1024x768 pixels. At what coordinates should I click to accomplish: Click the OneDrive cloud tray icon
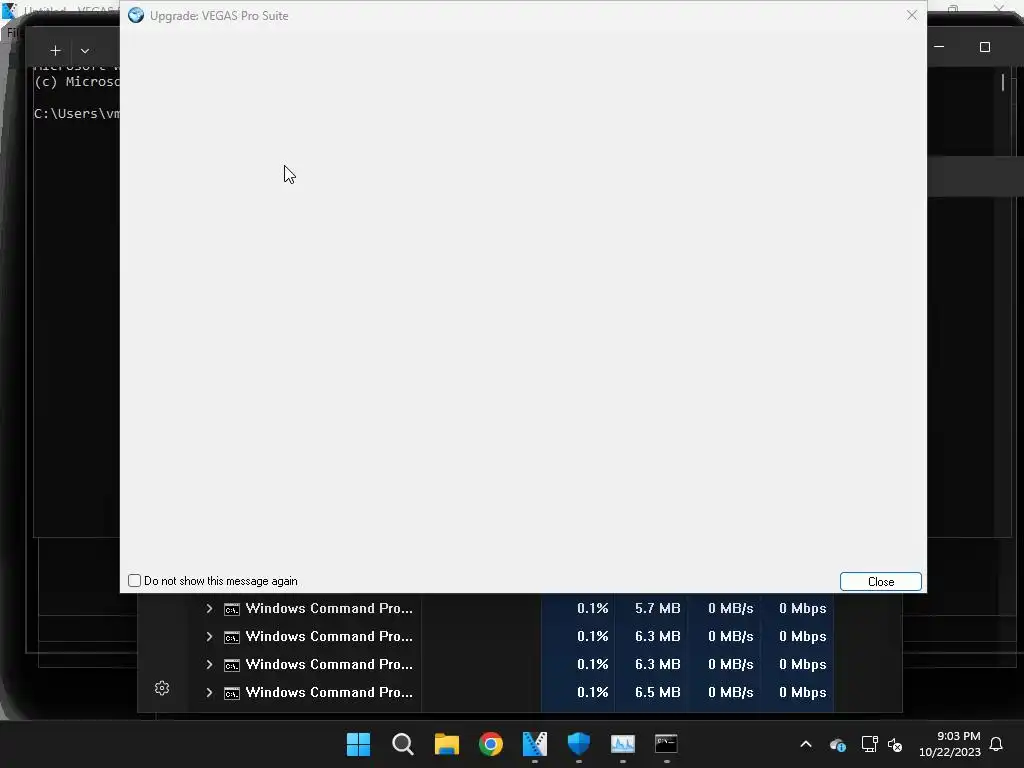point(838,744)
